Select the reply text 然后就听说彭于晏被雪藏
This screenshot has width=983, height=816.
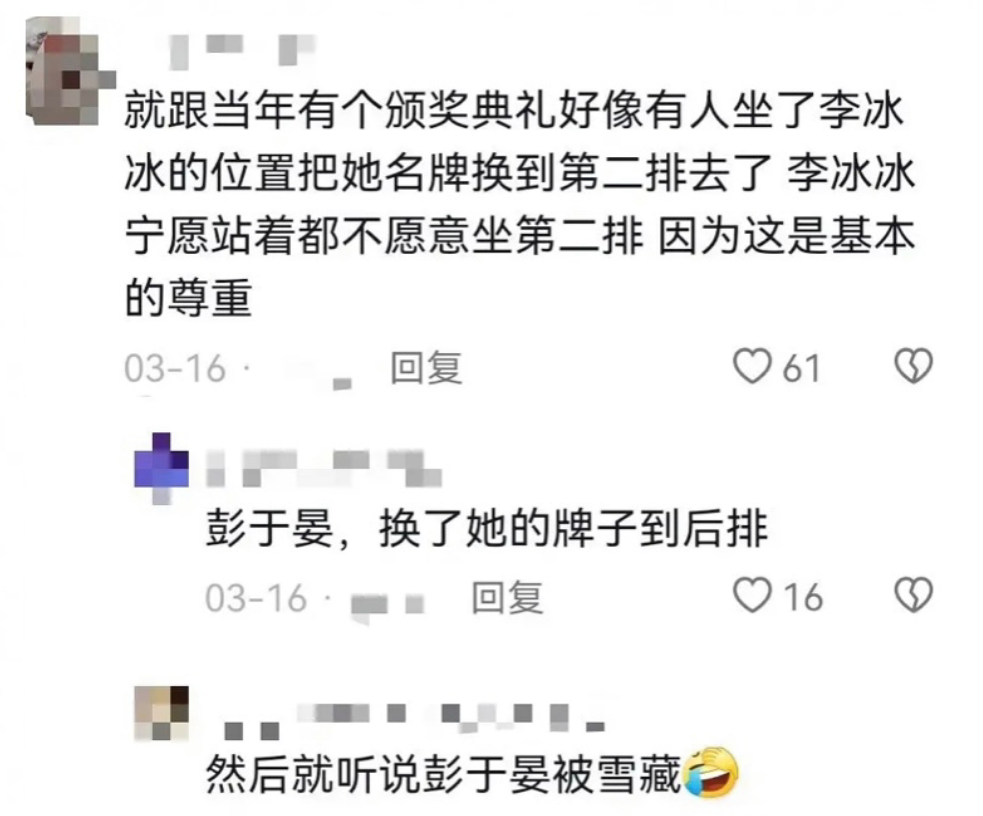(444, 775)
